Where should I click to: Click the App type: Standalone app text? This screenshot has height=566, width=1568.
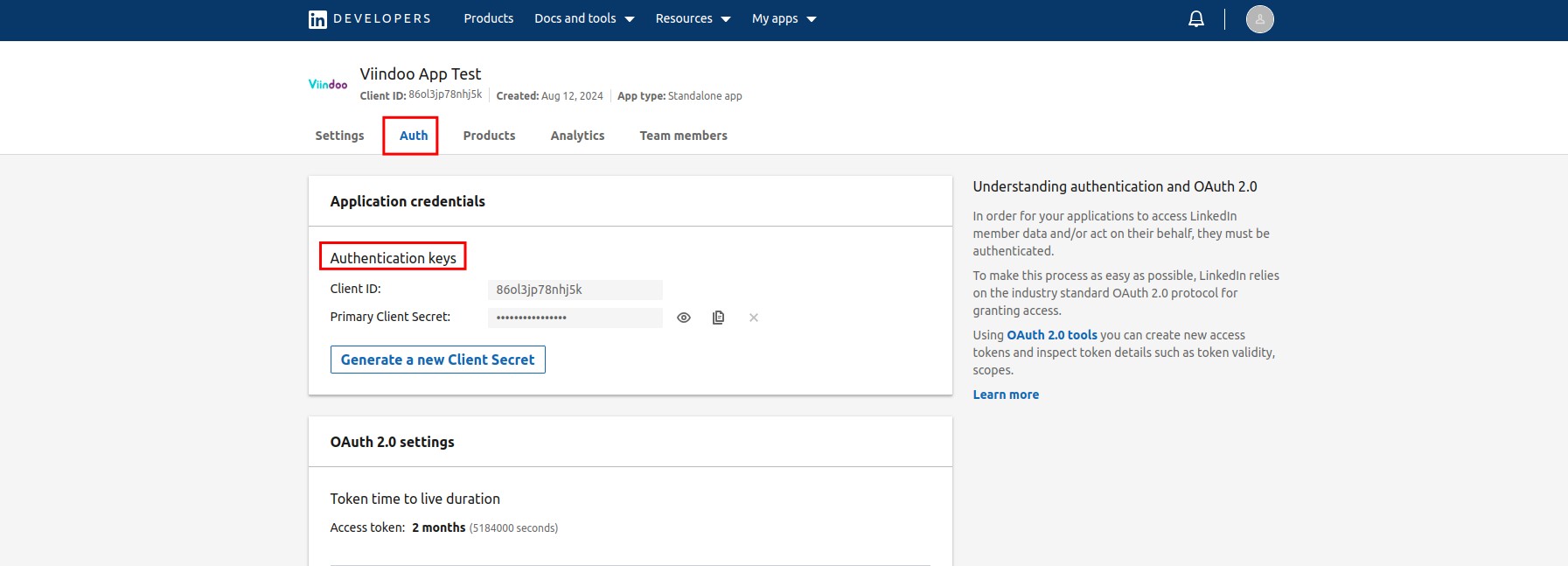coord(679,96)
